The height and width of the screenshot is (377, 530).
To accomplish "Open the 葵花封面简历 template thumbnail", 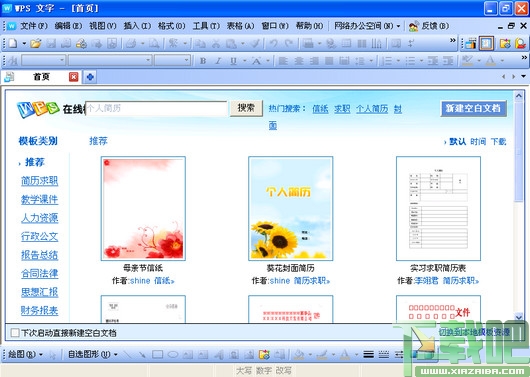I will pyautogui.click(x=291, y=208).
